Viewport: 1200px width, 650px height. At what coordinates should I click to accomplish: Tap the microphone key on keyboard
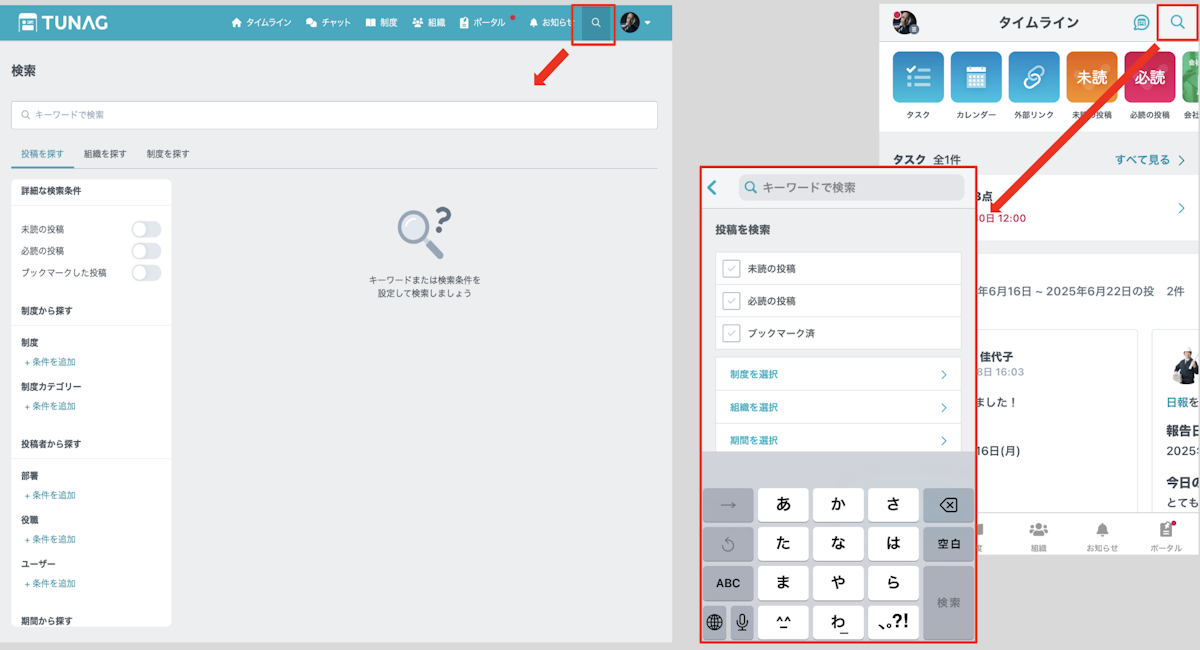[x=742, y=622]
